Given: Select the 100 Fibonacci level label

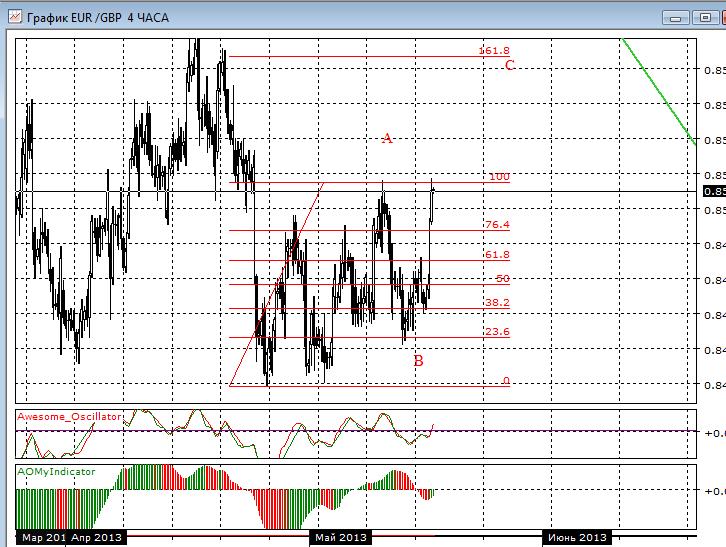Looking at the screenshot, I should point(499,176).
